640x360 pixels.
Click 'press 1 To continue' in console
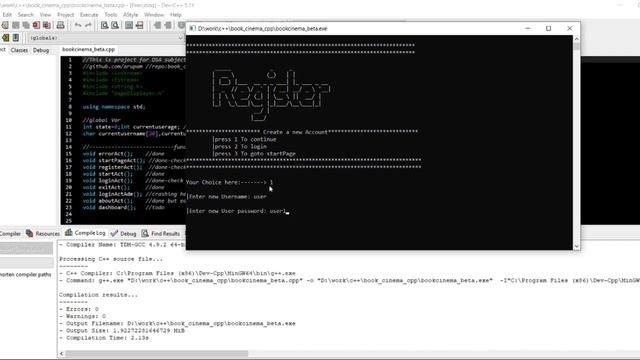(244, 140)
